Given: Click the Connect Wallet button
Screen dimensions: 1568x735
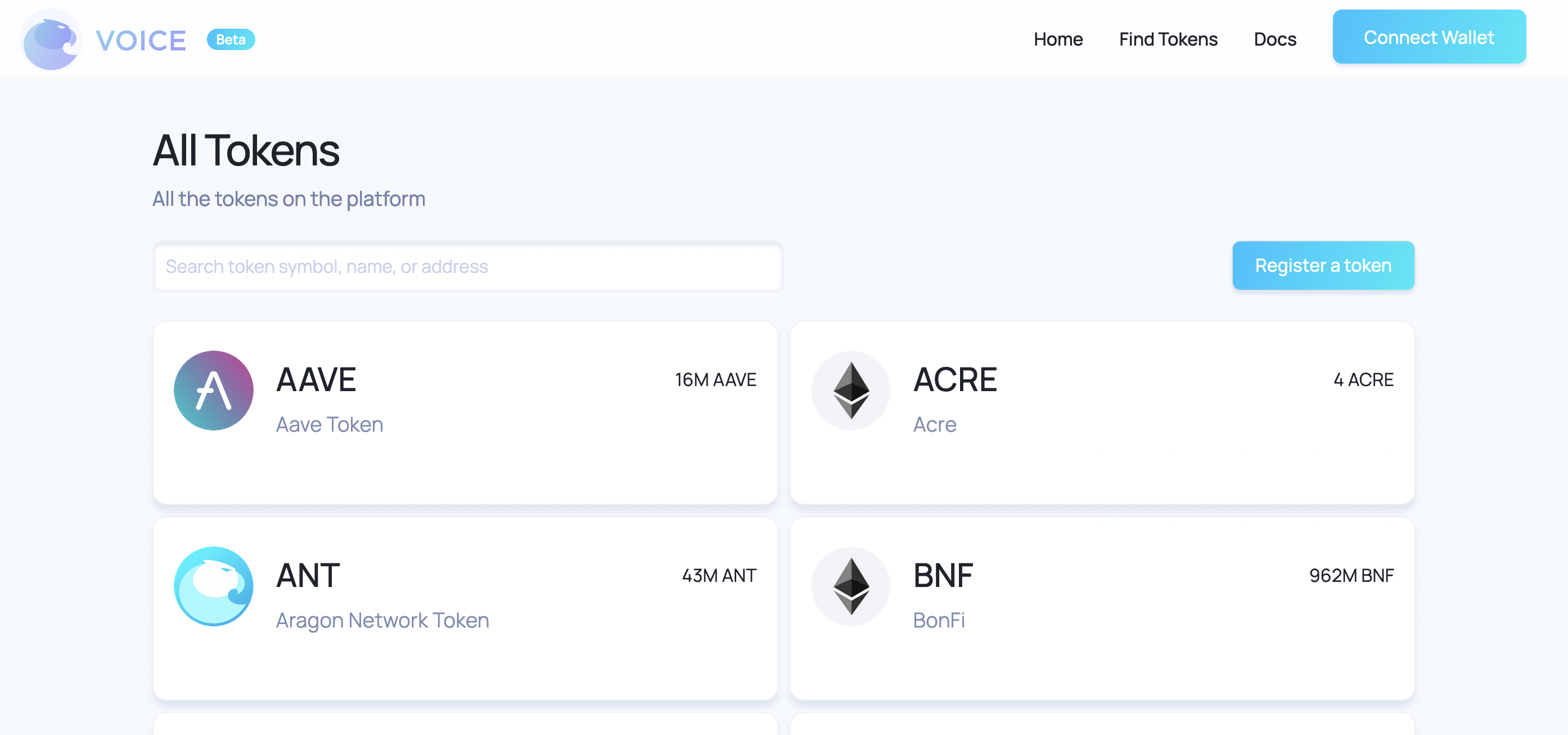Looking at the screenshot, I should (1429, 37).
